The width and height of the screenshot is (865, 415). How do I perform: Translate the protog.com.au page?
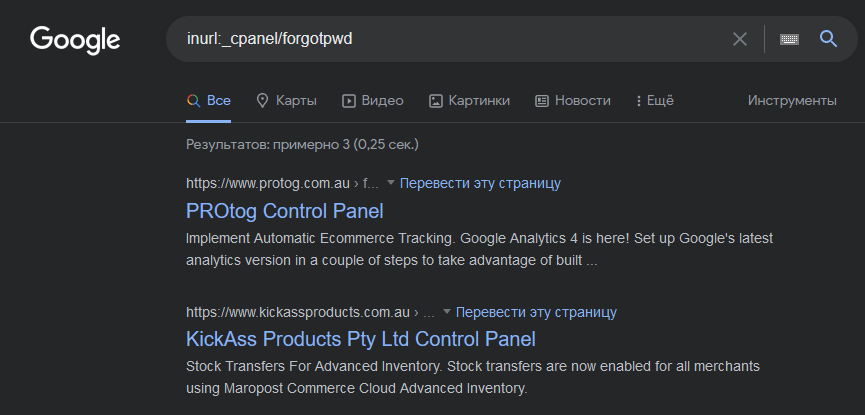click(x=480, y=183)
